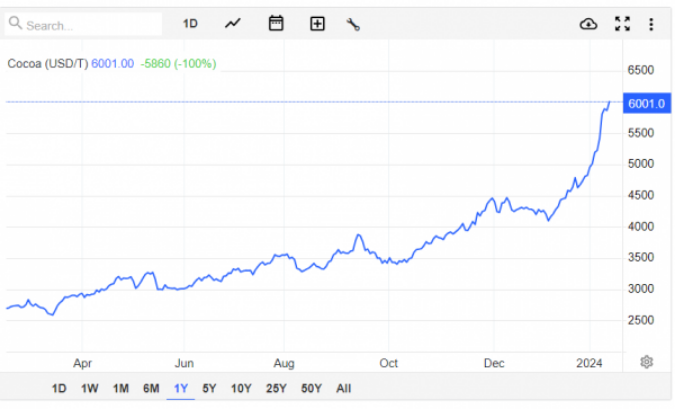Open the 1D interval dropdown in toolbar
Viewport: 679px width, 410px height.
pyautogui.click(x=190, y=24)
